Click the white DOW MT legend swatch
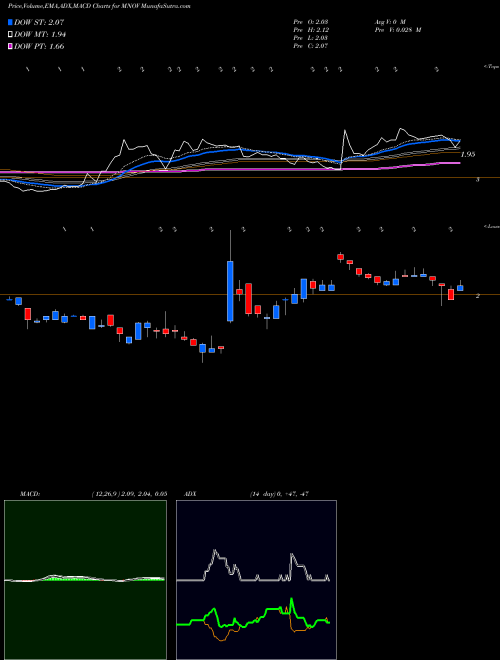 [x=11, y=35]
